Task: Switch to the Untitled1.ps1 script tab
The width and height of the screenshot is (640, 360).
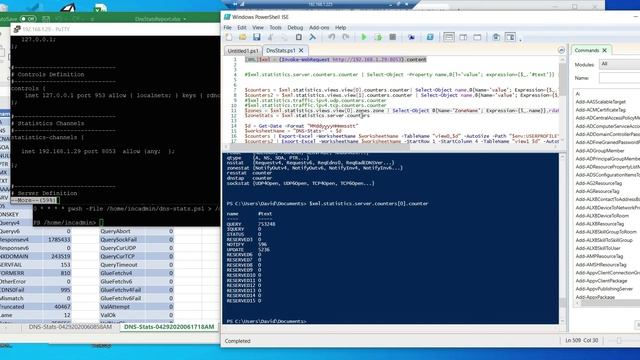Action: (243, 51)
